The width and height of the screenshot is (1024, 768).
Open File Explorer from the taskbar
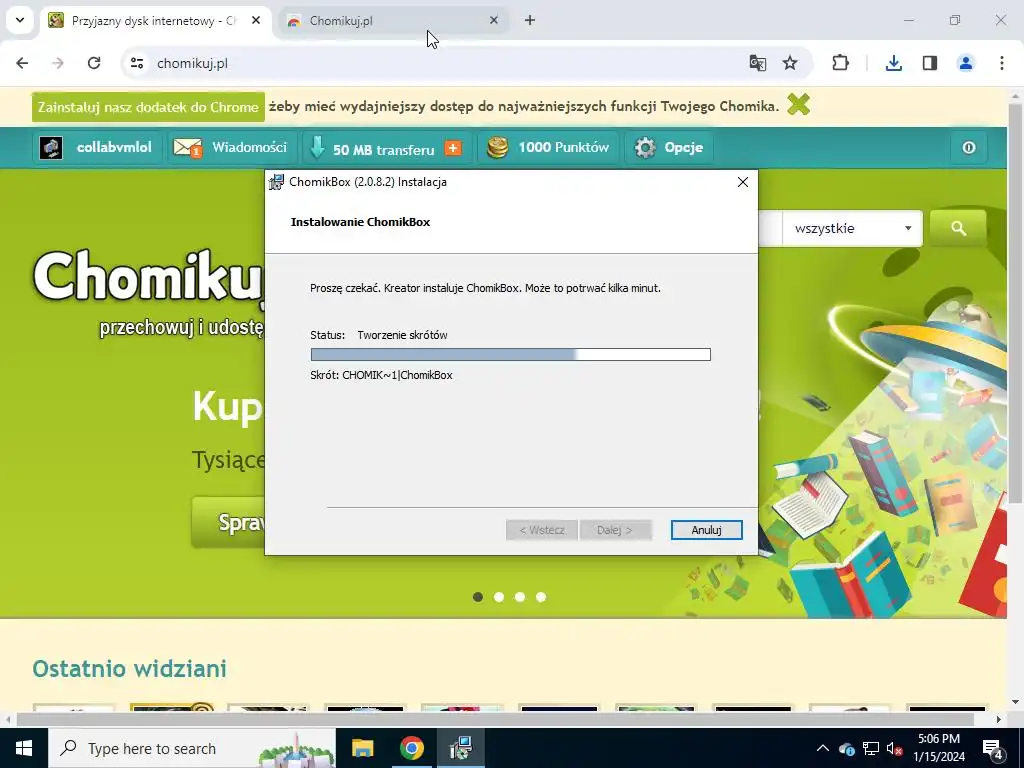pos(362,748)
